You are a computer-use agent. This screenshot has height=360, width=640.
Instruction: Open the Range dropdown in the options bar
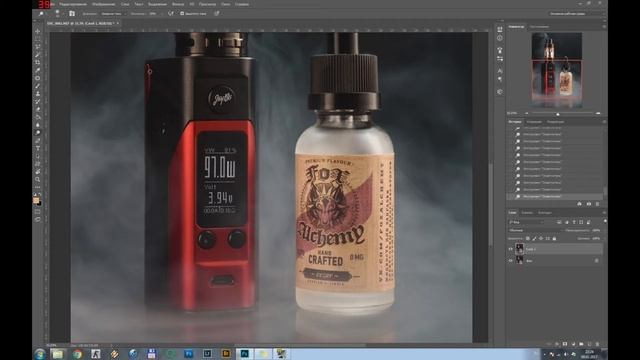point(113,13)
